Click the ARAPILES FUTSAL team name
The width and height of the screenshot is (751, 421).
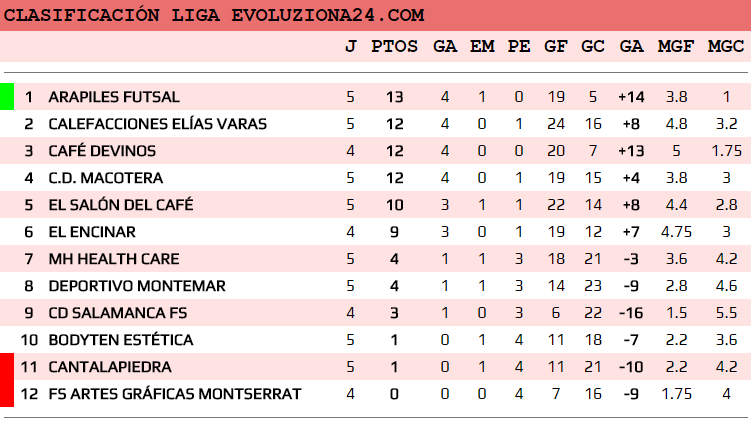coord(114,97)
